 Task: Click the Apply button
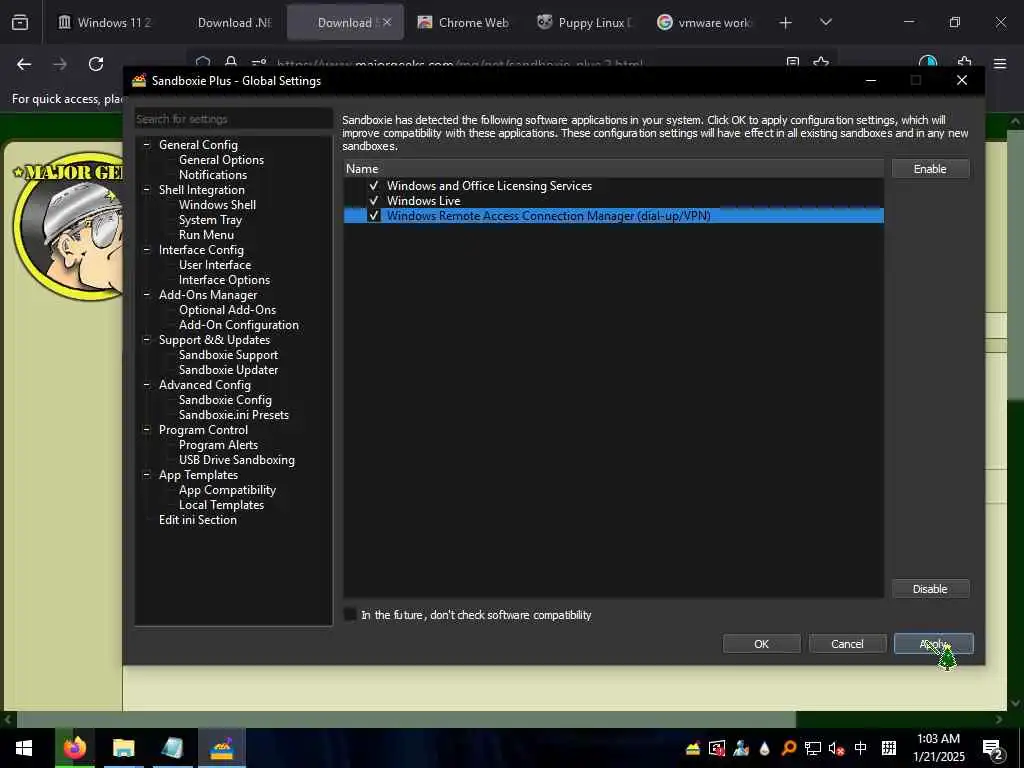[933, 643]
